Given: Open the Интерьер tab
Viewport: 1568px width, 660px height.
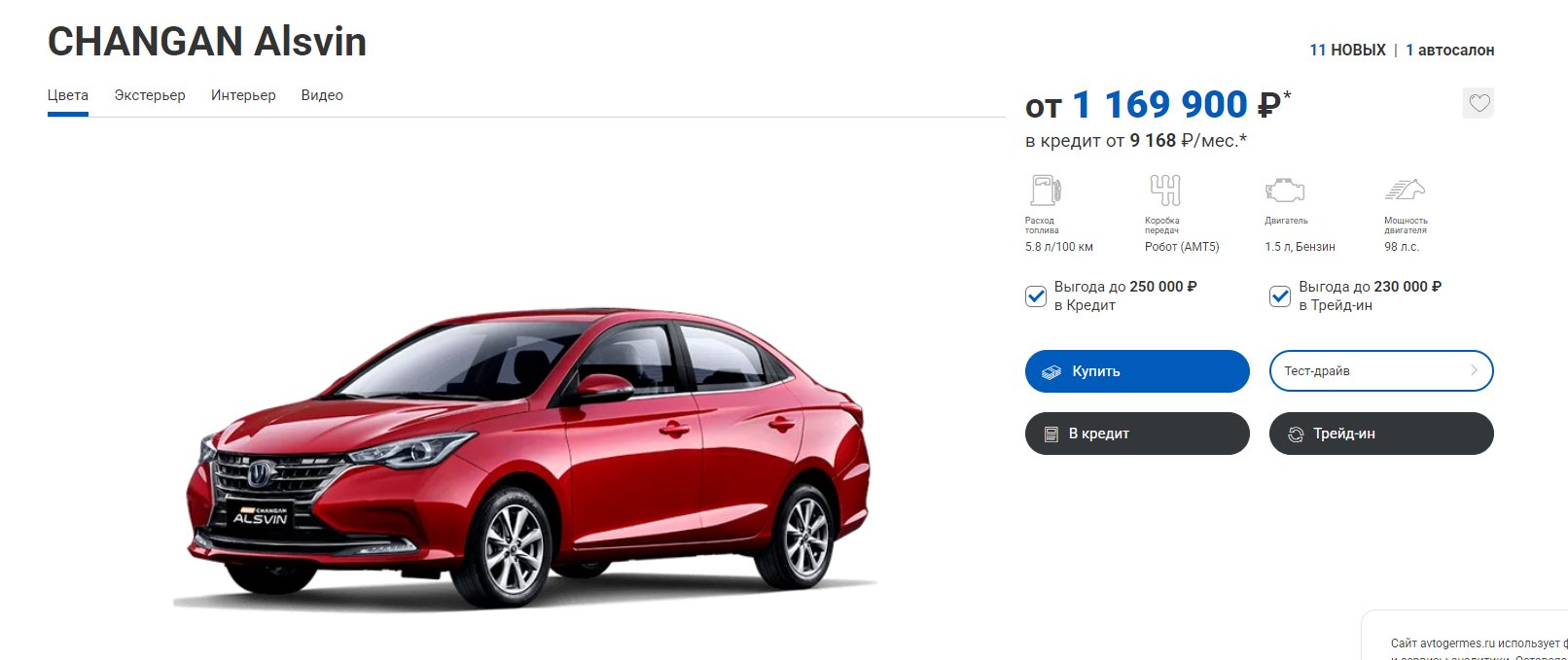Looking at the screenshot, I should 243,95.
